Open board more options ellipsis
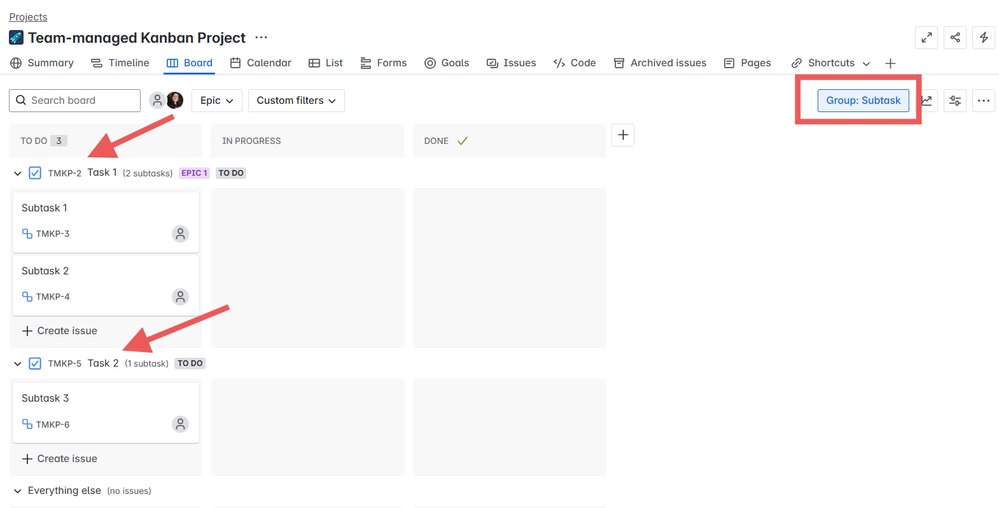999x508 pixels. click(984, 101)
